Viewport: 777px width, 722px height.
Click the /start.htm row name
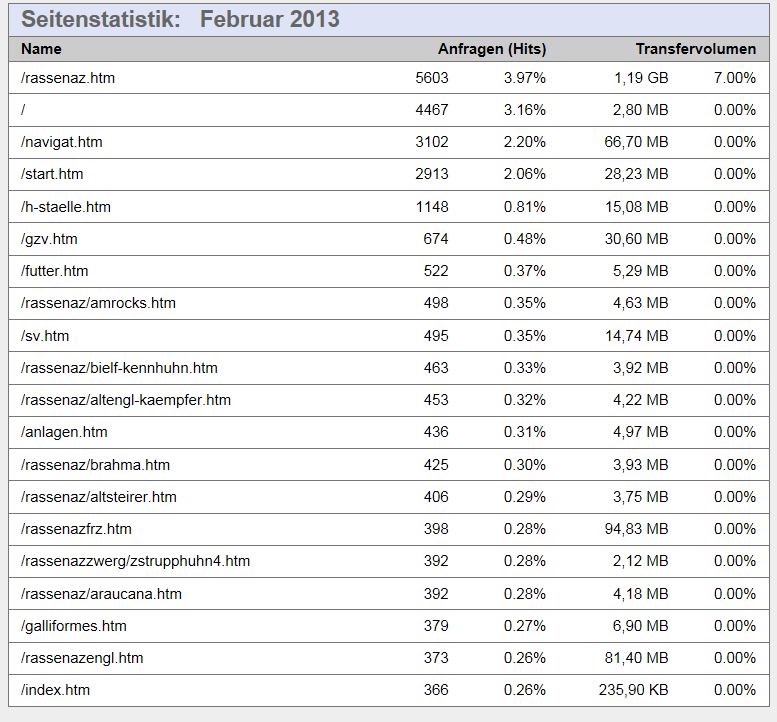click(x=52, y=174)
